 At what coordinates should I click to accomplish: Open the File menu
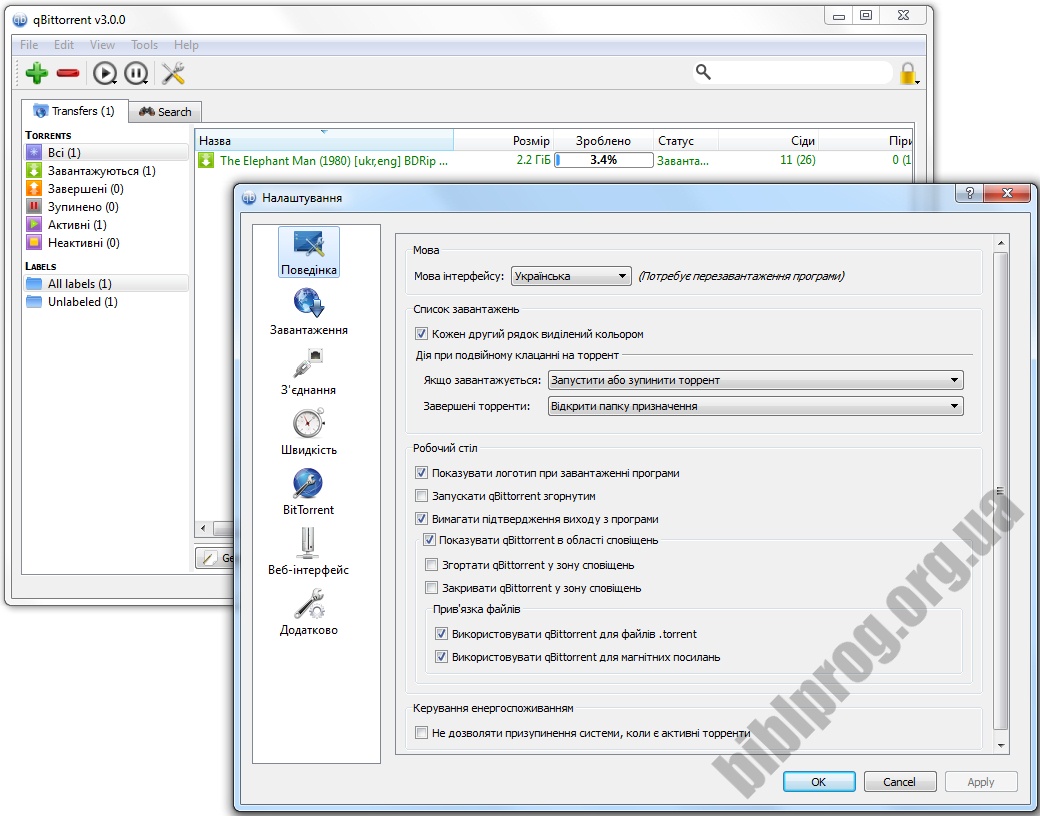[29, 44]
